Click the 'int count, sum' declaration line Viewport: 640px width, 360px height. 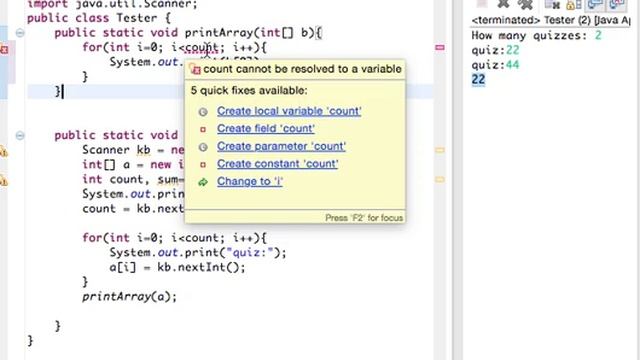tap(133, 180)
